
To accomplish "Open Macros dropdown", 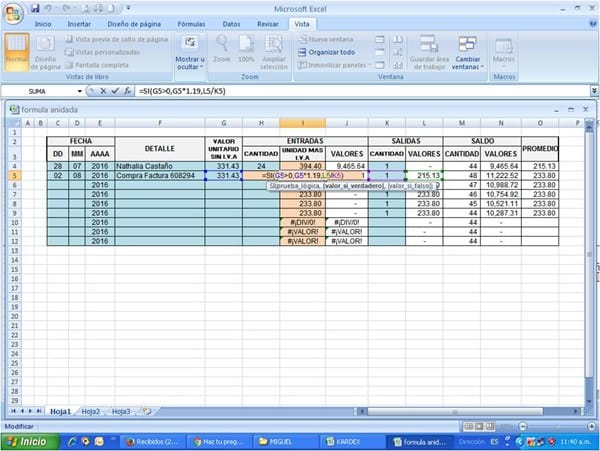I will (504, 52).
